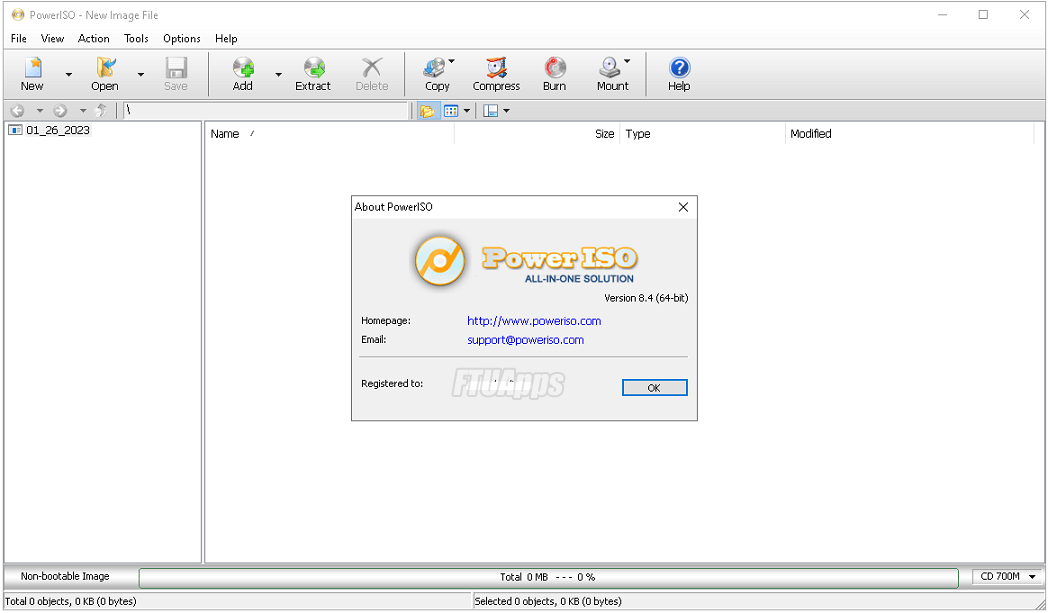Click the view mode icon
This screenshot has height=613, width=1048.
pyautogui.click(x=451, y=111)
